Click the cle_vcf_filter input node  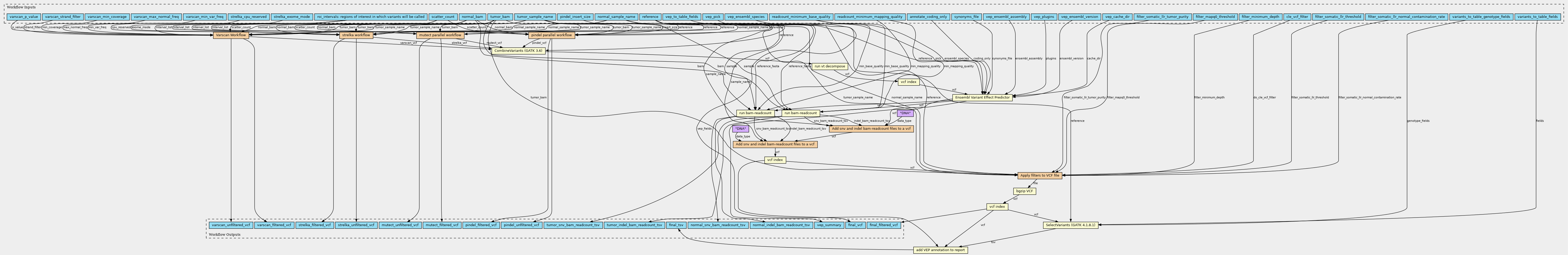pyautogui.click(x=1297, y=17)
